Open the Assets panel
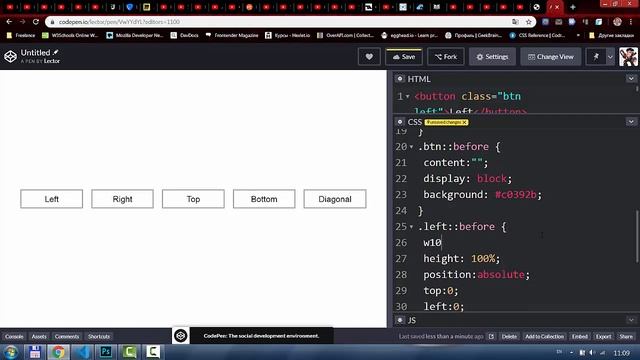 click(x=39, y=336)
